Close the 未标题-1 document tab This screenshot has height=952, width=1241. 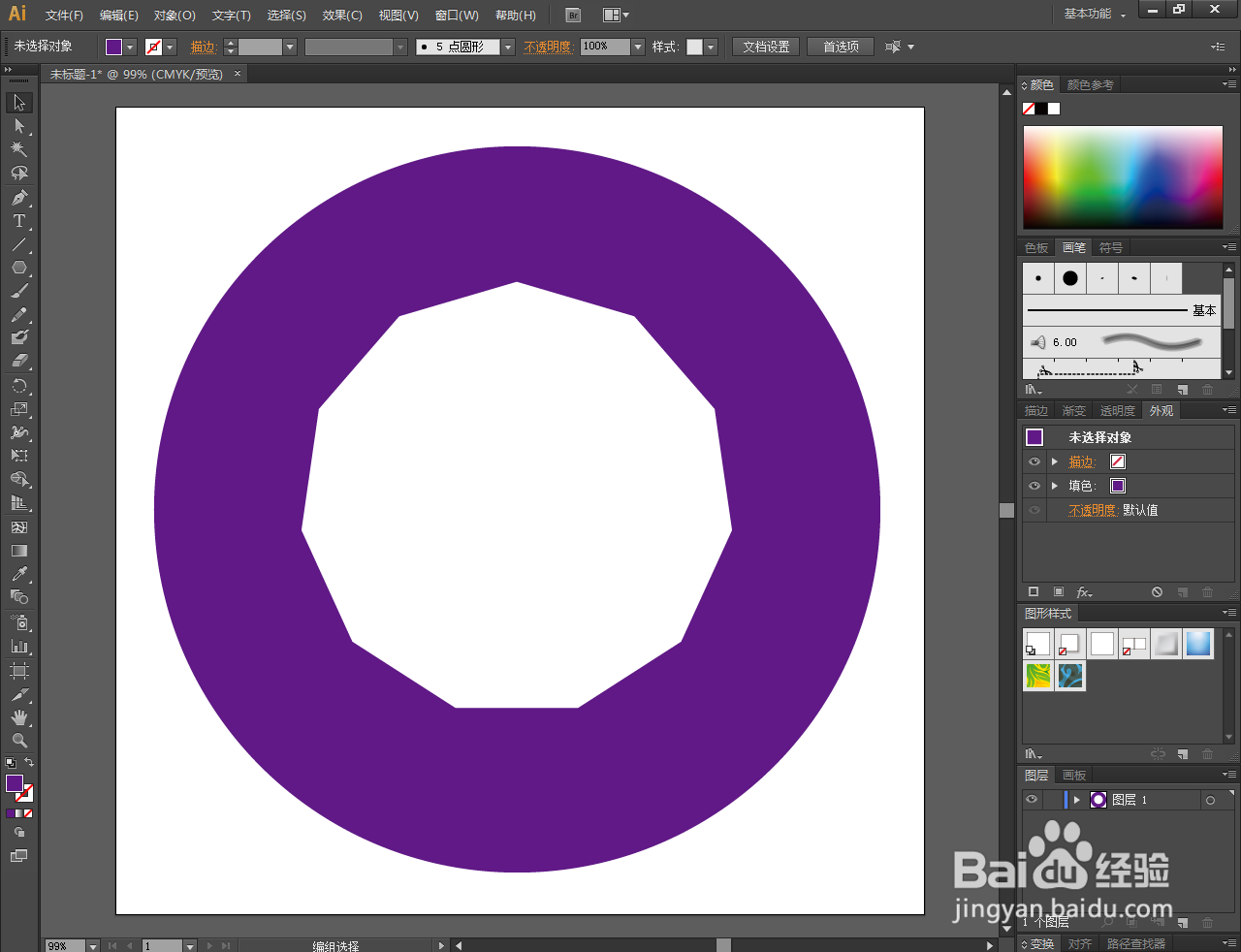(238, 74)
